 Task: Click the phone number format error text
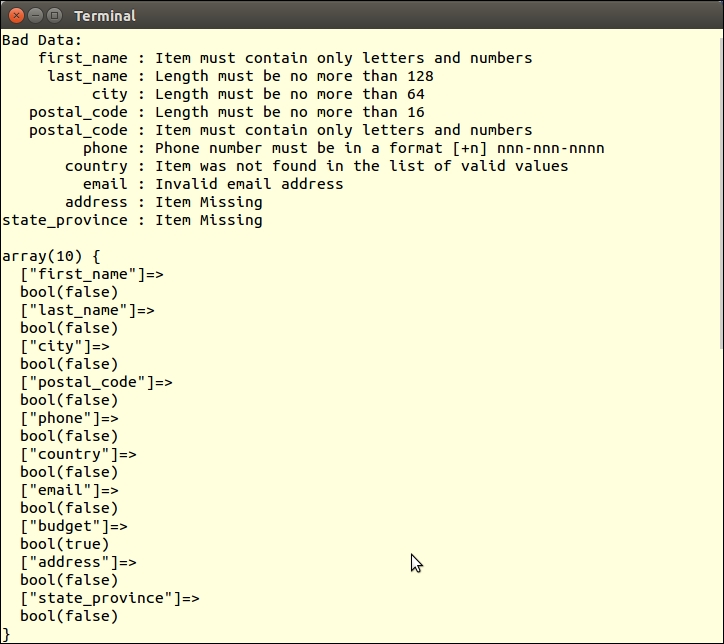pos(379,148)
